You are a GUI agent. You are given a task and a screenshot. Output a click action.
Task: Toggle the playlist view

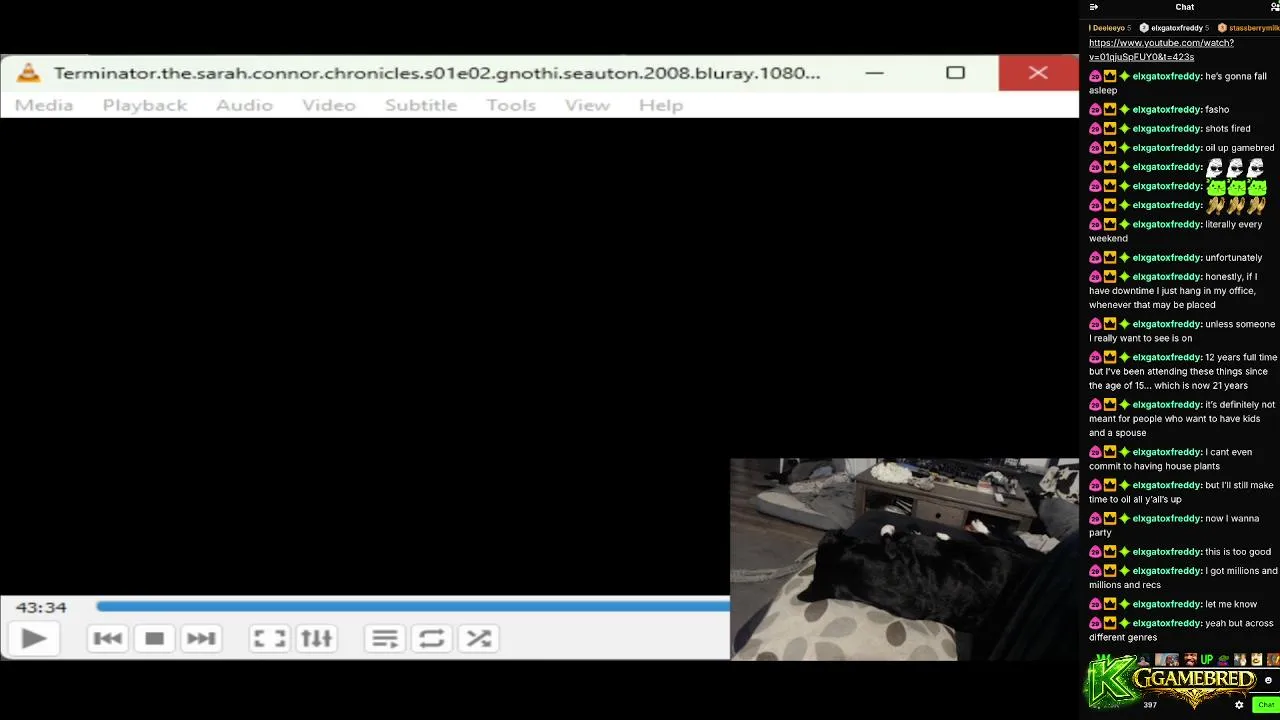(385, 639)
